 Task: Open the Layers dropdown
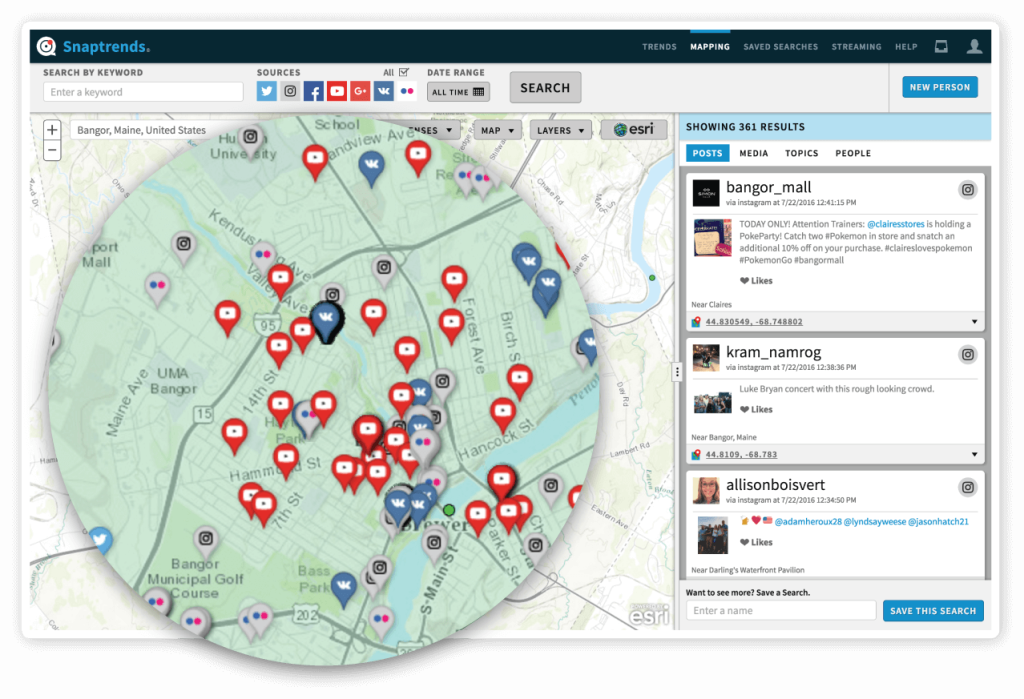coord(562,129)
